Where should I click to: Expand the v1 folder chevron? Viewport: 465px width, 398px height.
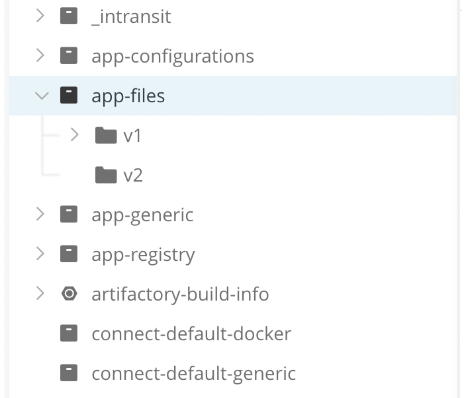click(x=75, y=135)
